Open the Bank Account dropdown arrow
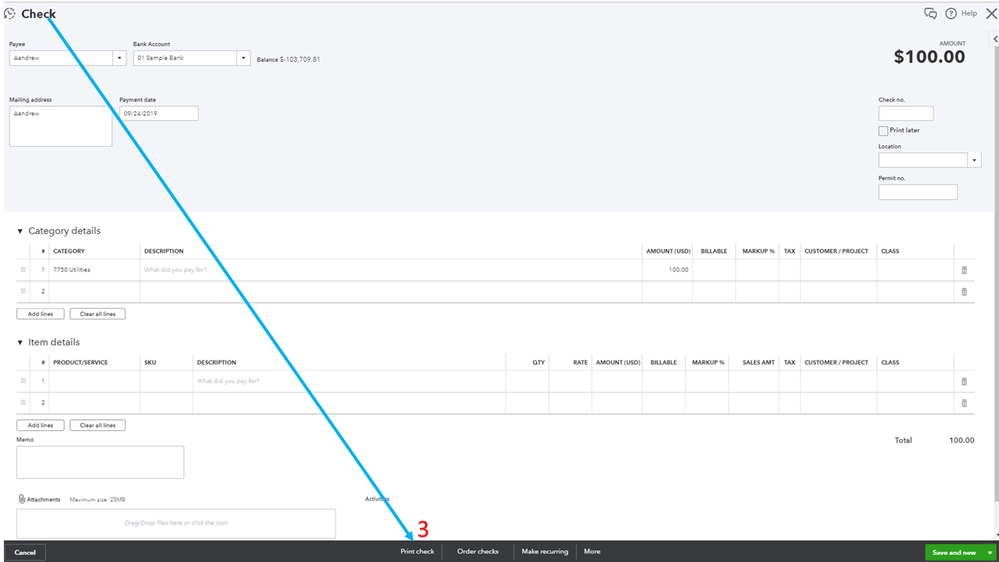Screen dimensions: 999x562 point(243,58)
